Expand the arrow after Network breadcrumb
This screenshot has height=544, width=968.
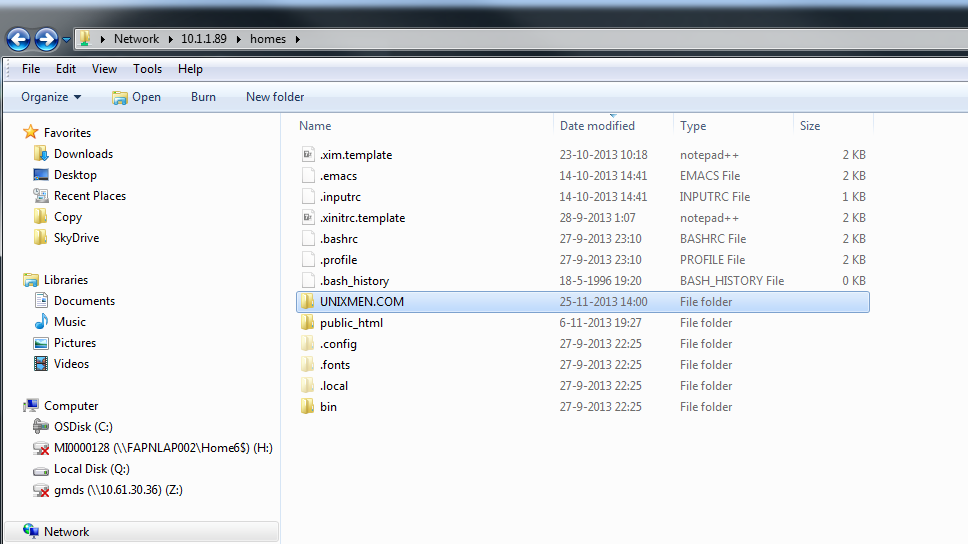(170, 40)
